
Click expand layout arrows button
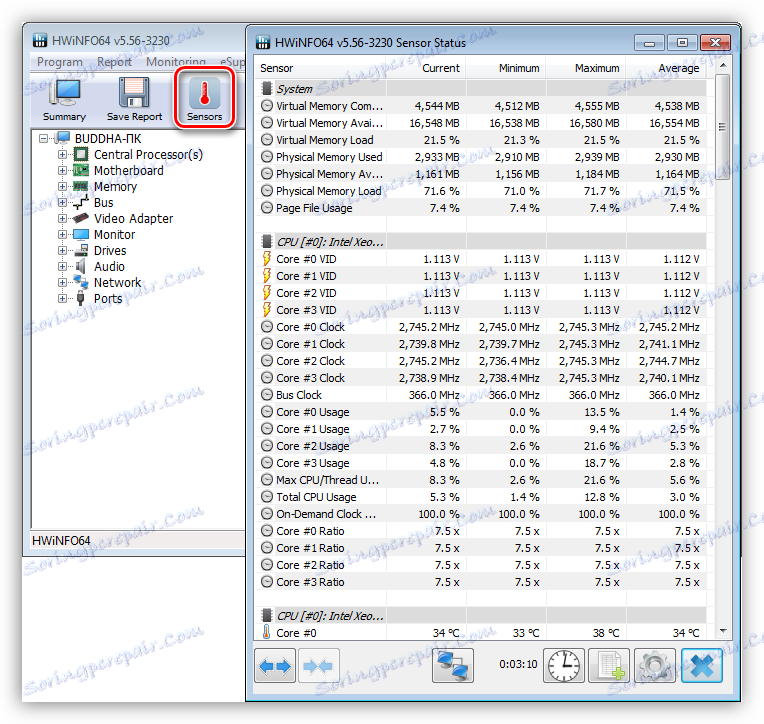275,665
